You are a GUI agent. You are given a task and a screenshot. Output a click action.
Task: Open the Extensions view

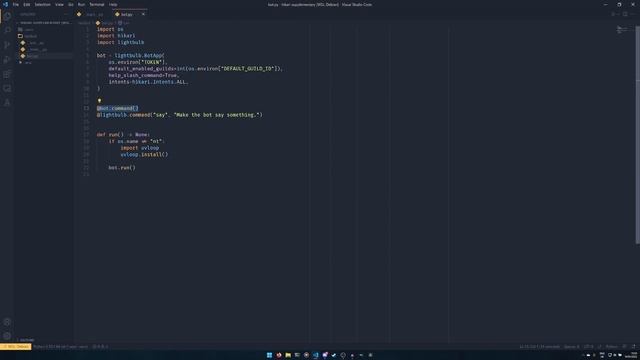pyautogui.click(x=7, y=74)
